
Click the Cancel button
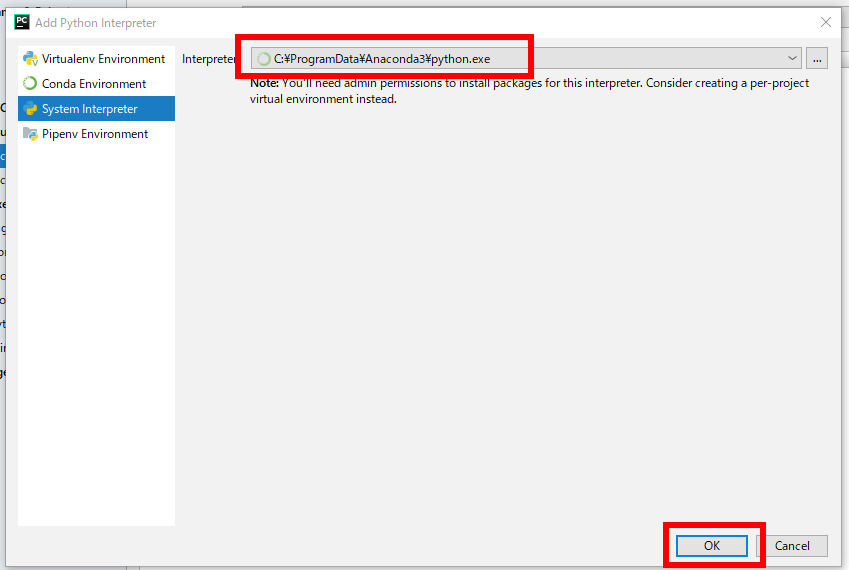tap(792, 546)
